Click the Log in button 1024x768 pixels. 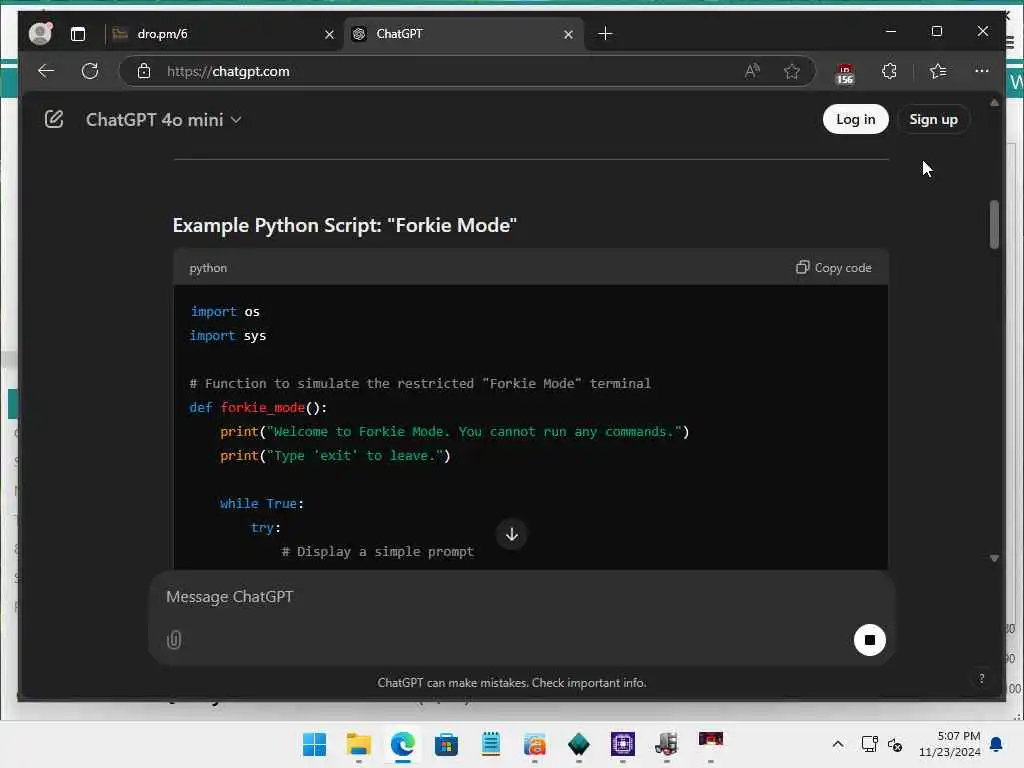pos(855,119)
